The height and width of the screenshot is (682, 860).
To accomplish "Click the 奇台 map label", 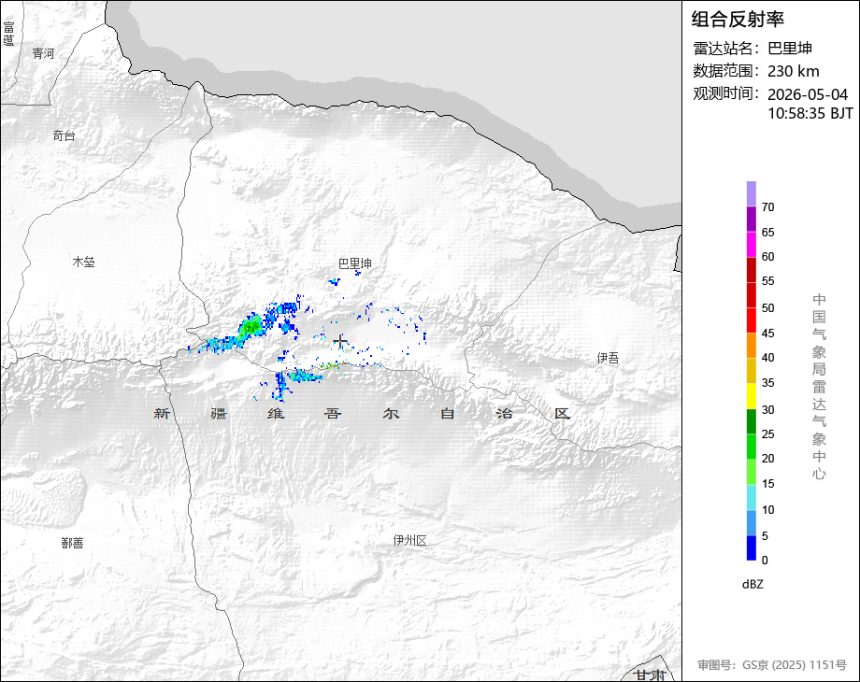I will pos(64,136).
